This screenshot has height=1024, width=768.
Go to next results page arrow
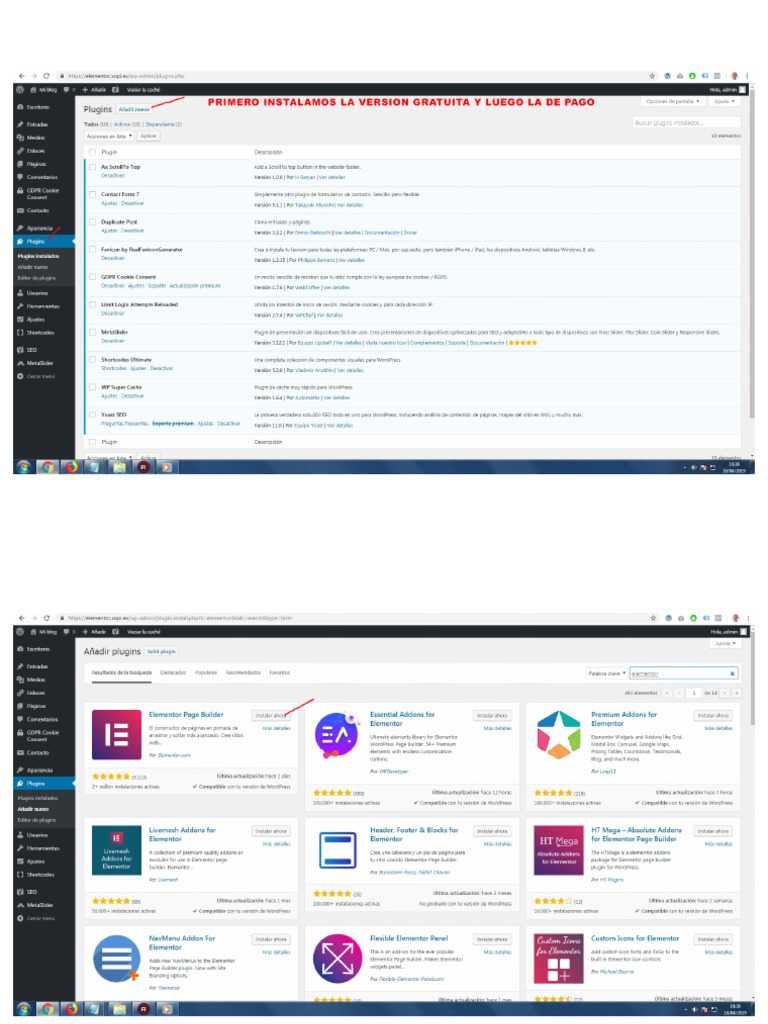tap(725, 693)
